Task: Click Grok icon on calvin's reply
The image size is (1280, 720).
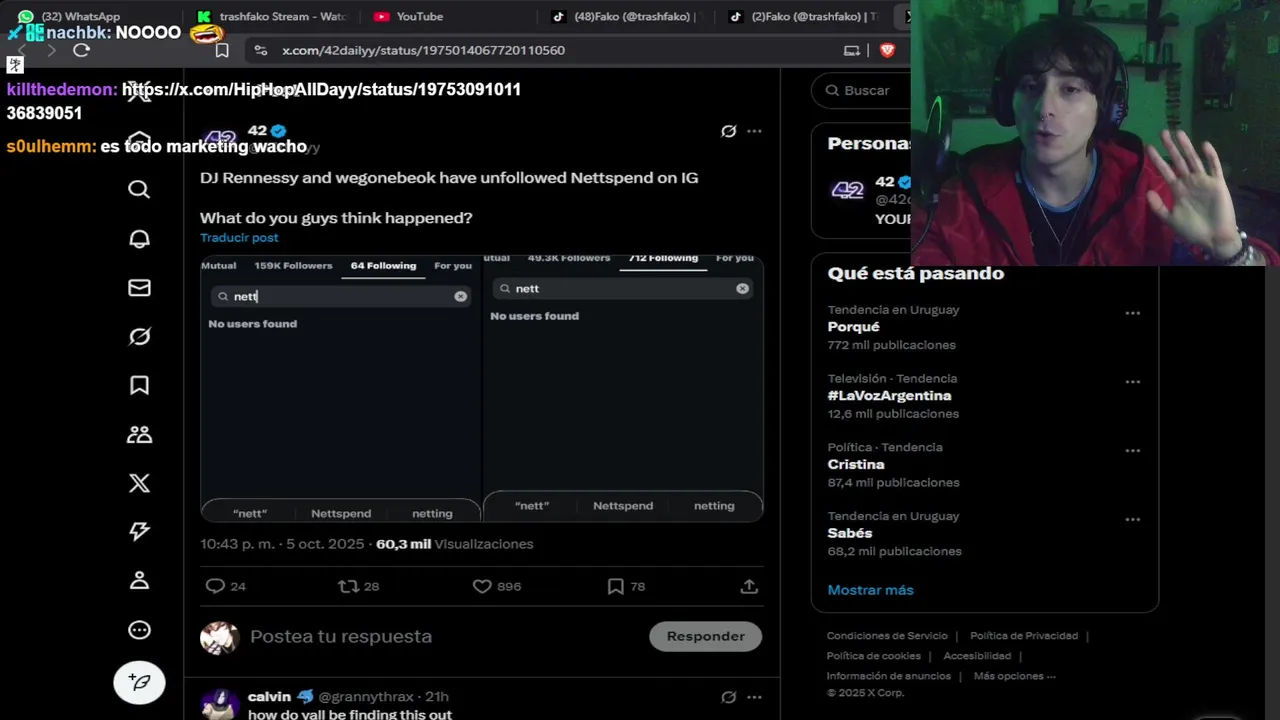Action: (729, 697)
